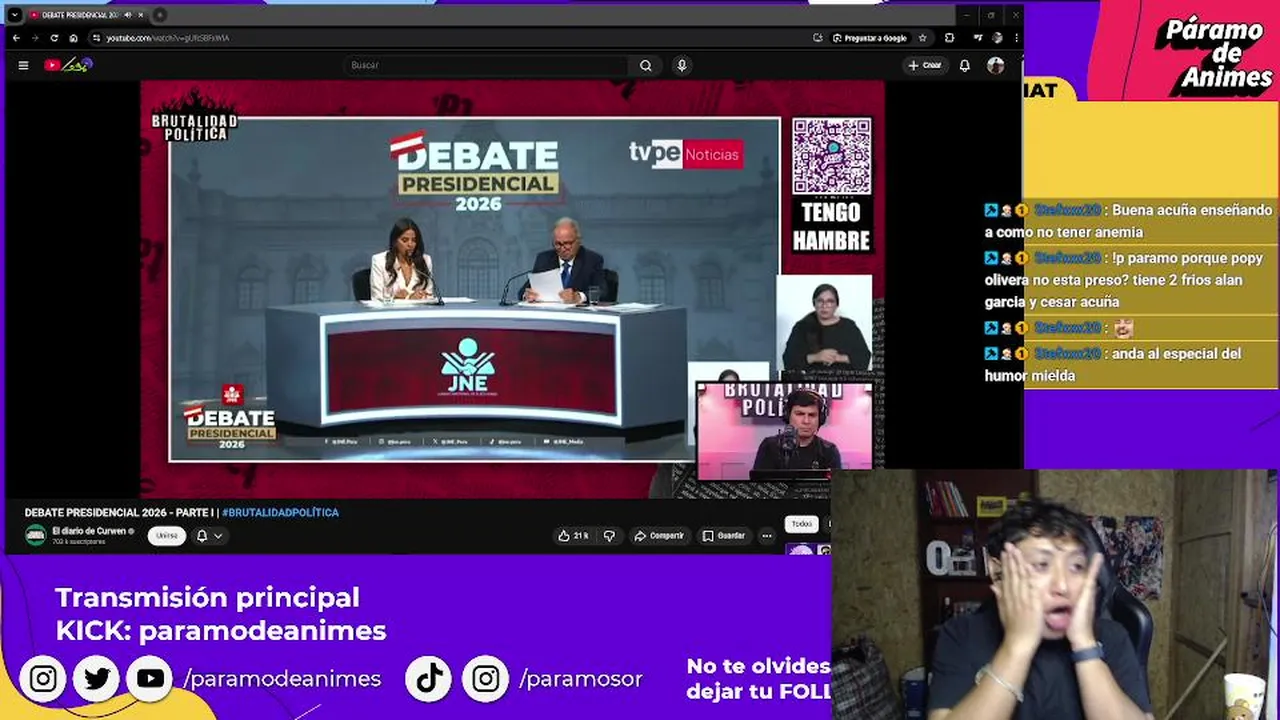Click Preguntar a Google button
The height and width of the screenshot is (720, 1280).
(870, 38)
